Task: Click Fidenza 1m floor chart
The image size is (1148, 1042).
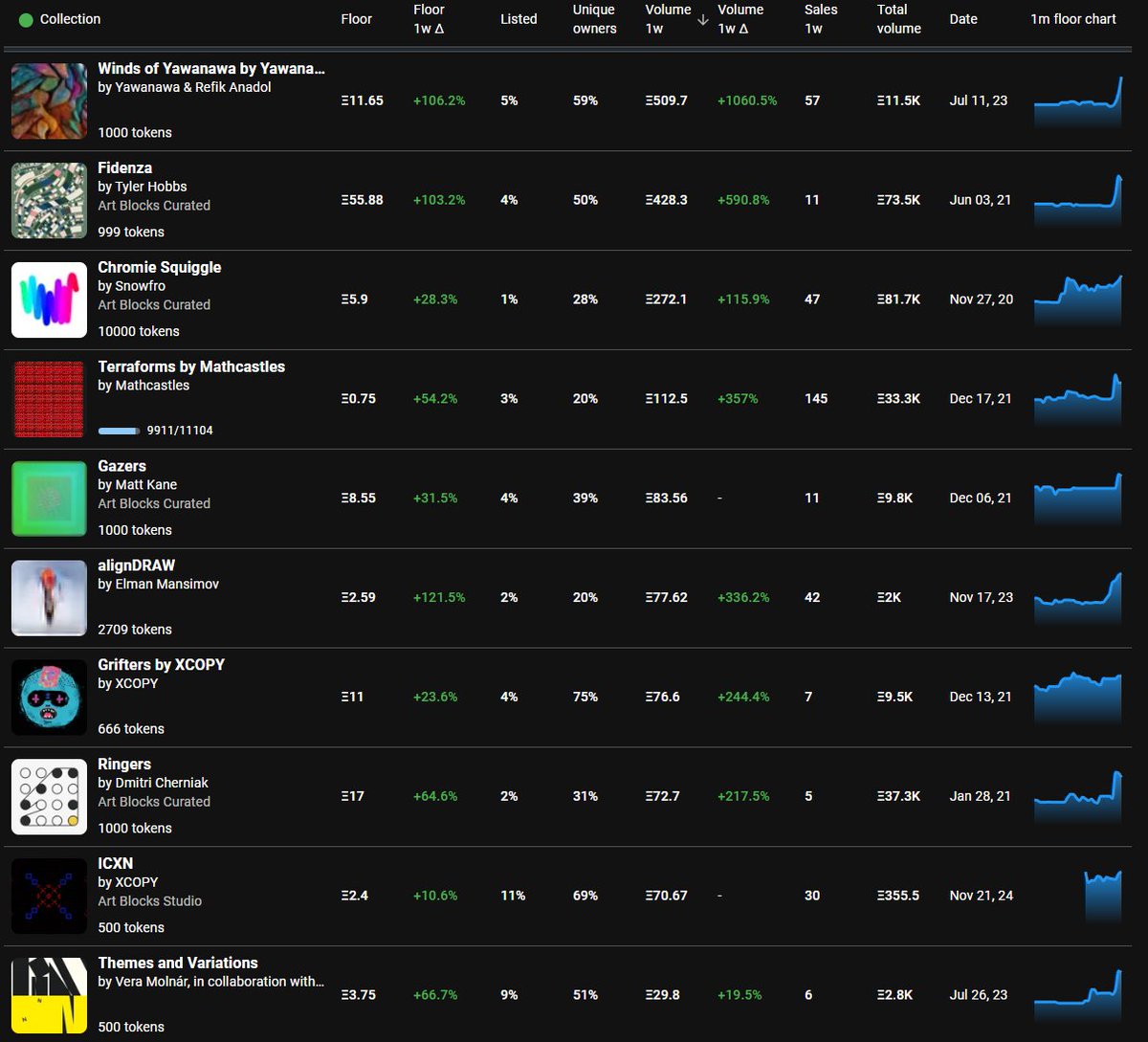Action: click(x=1078, y=200)
